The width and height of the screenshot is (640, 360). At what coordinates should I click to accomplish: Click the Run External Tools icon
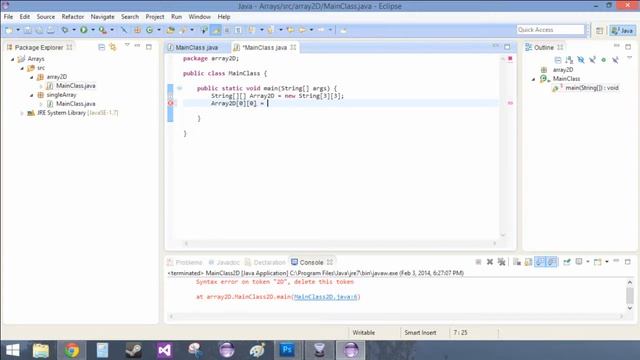click(x=102, y=30)
